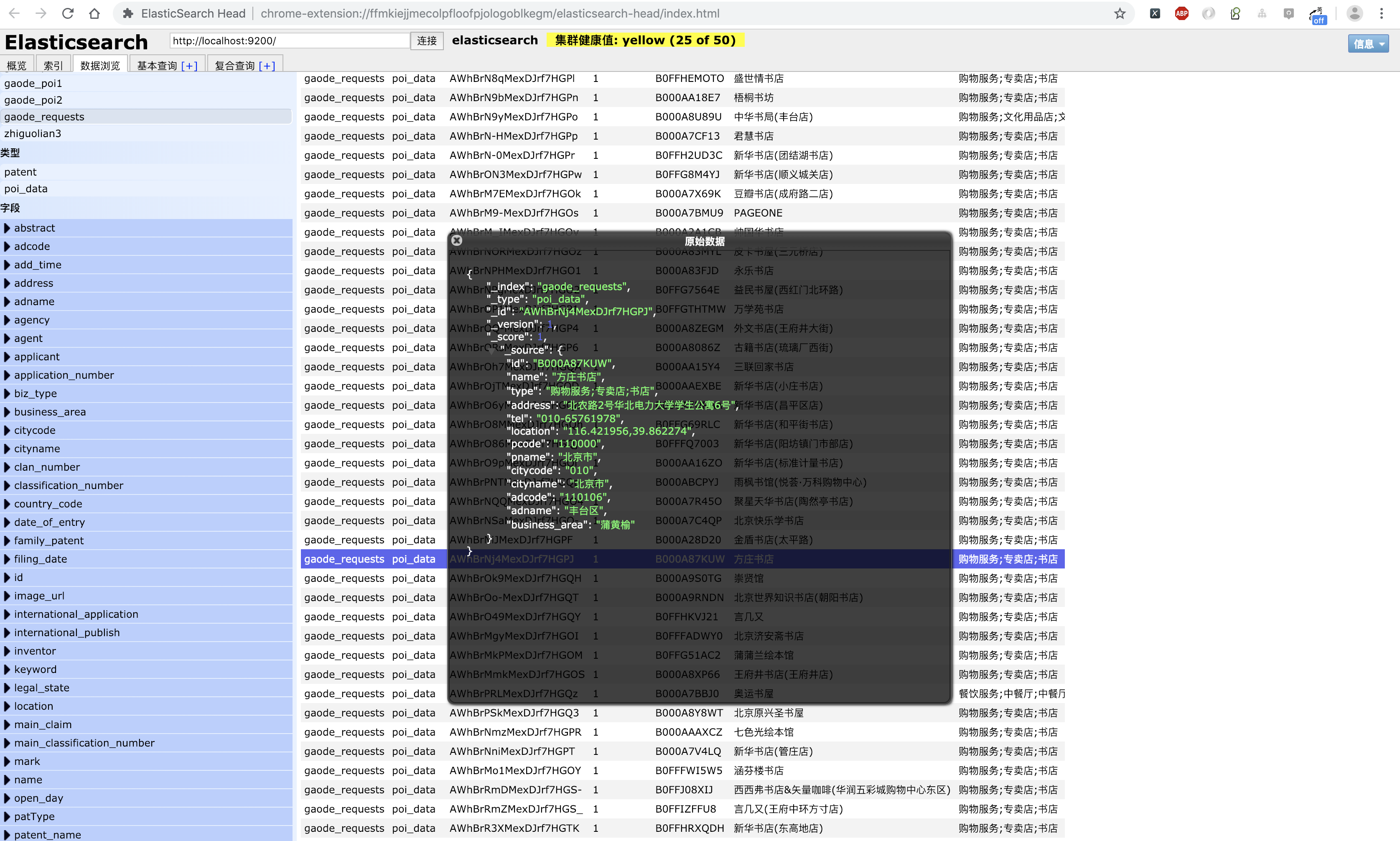Screen dimensions: 1400x841
Task: Close the raw data popup dialog
Action: (457, 240)
